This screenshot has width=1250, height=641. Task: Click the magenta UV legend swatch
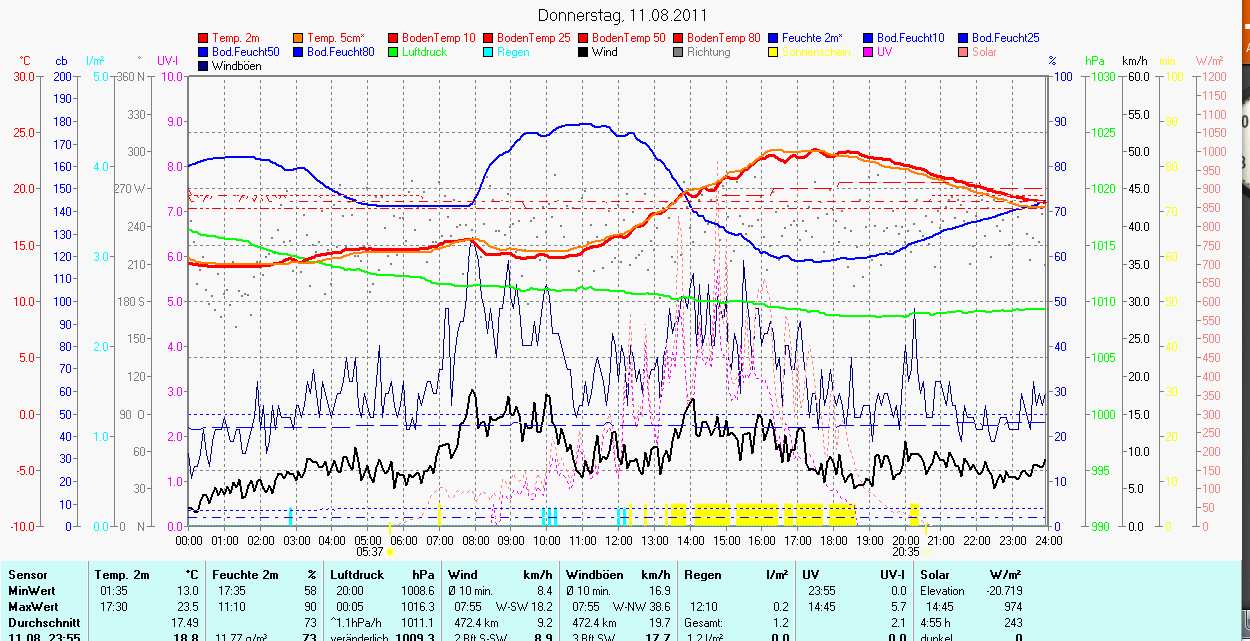coord(868,51)
